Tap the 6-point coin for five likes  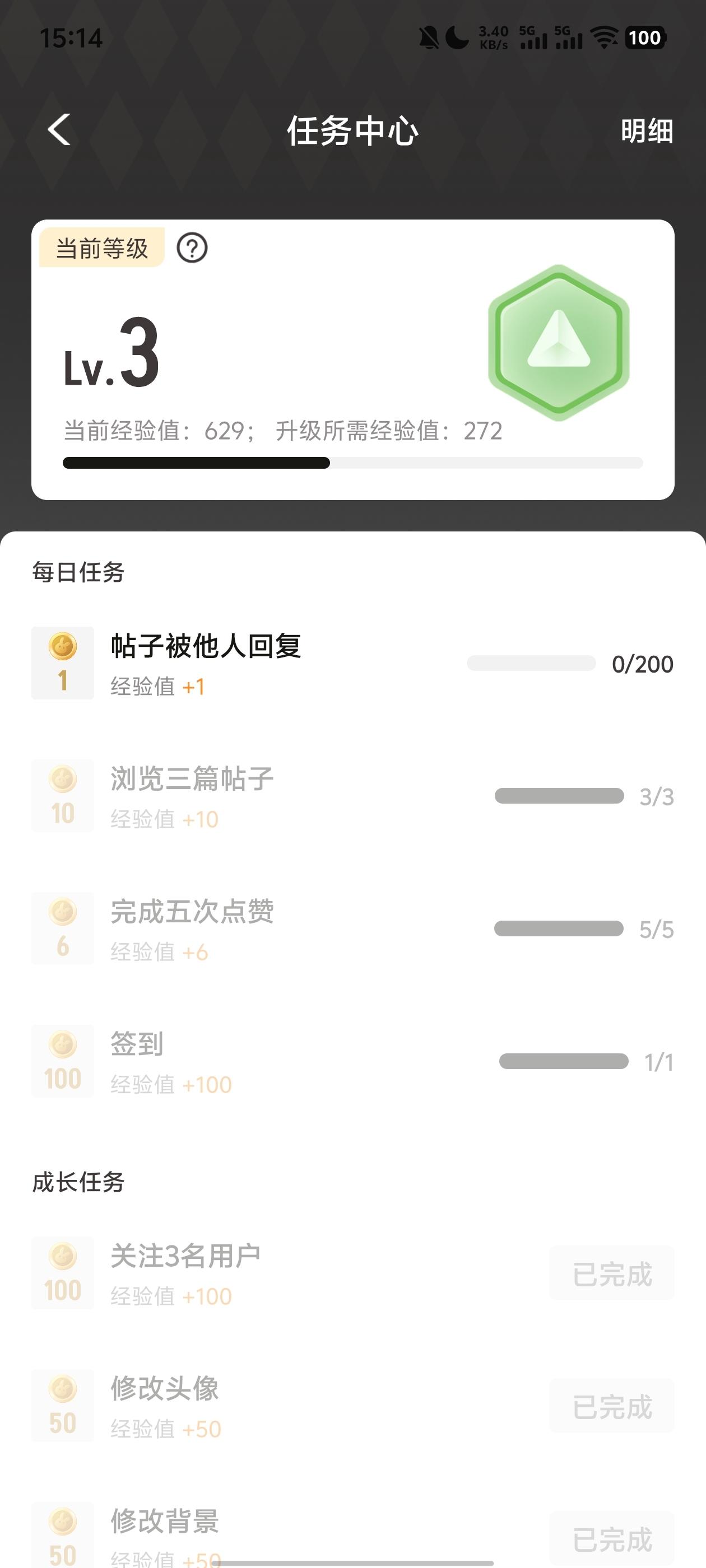(63, 928)
